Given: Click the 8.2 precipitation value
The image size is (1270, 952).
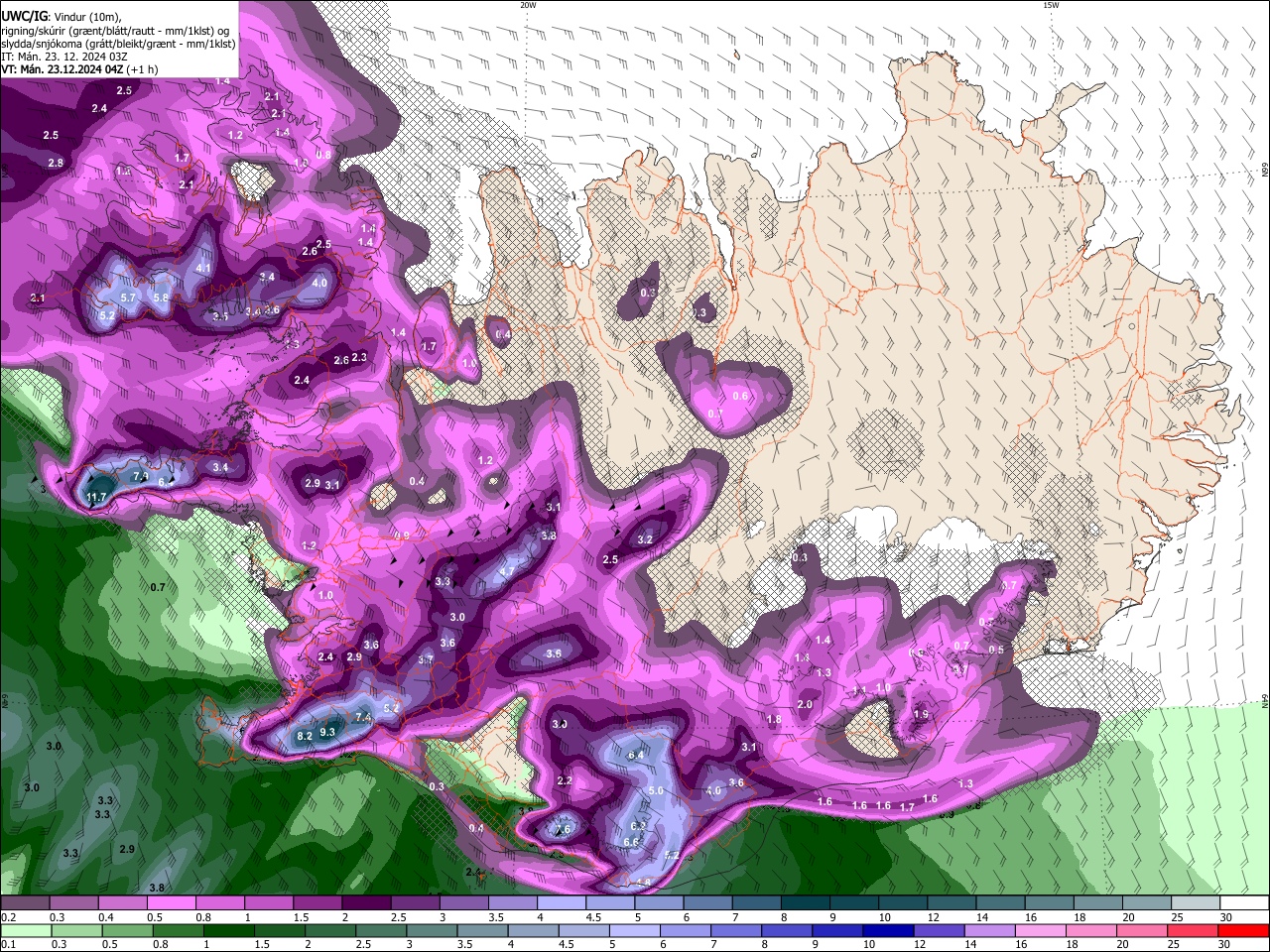Looking at the screenshot, I should coord(305,736).
